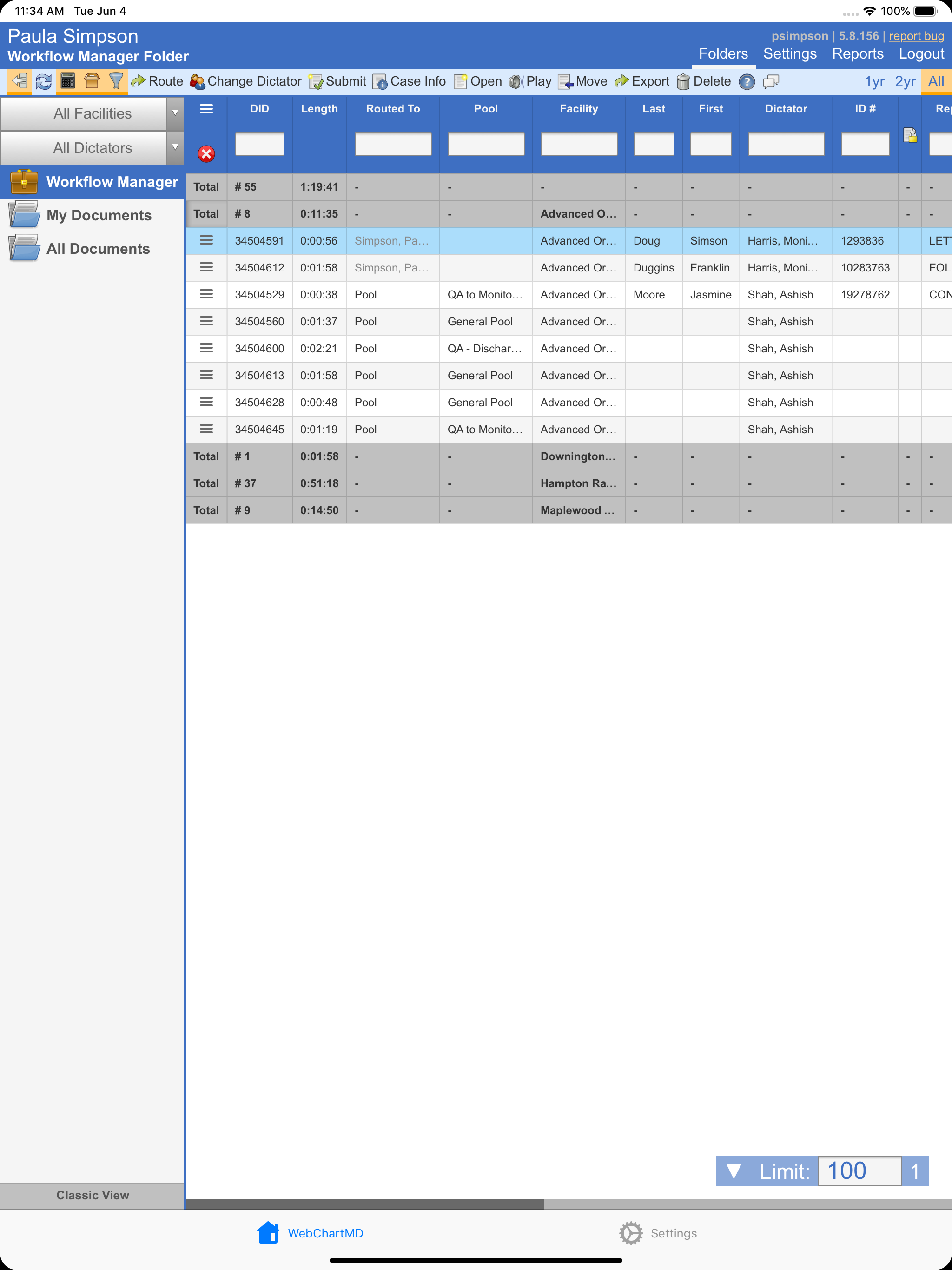952x1270 pixels.
Task: Select the 1yr date range
Action: point(874,81)
